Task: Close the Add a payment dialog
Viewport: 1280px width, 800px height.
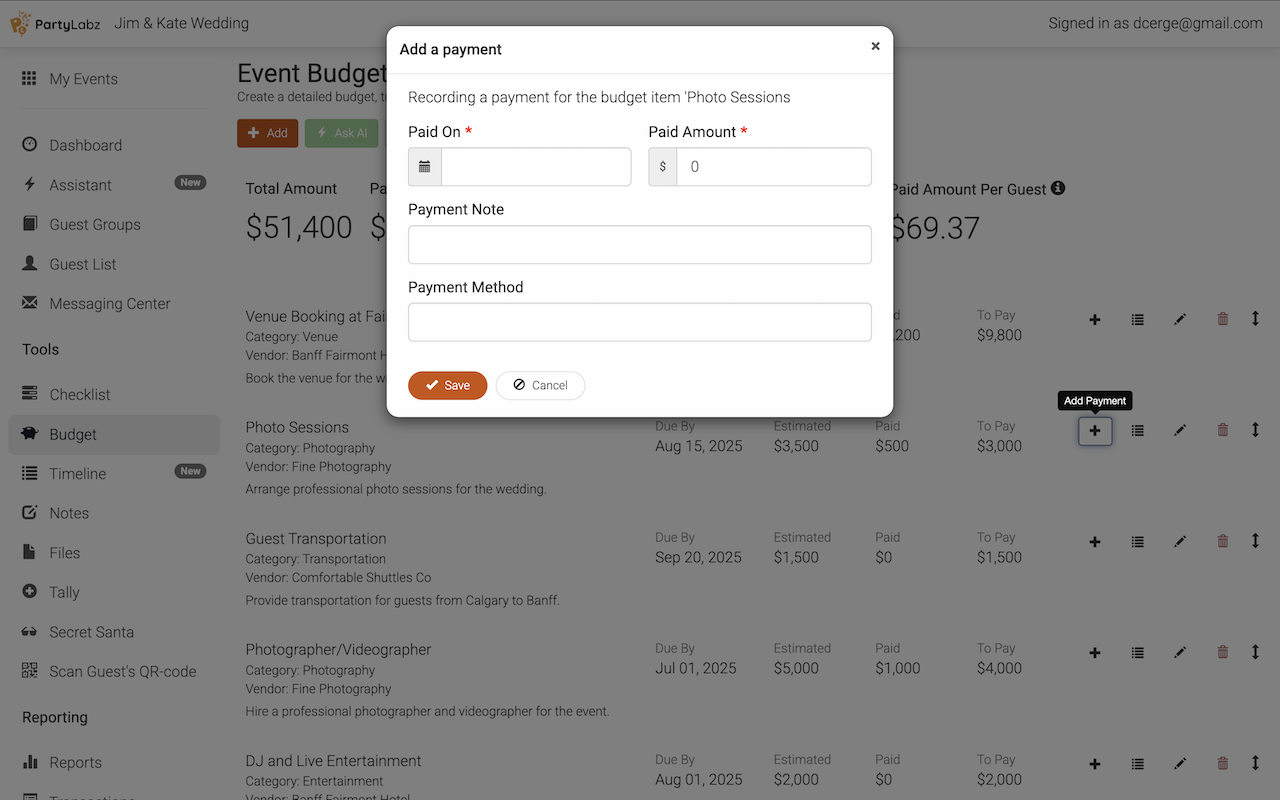Action: (875, 46)
